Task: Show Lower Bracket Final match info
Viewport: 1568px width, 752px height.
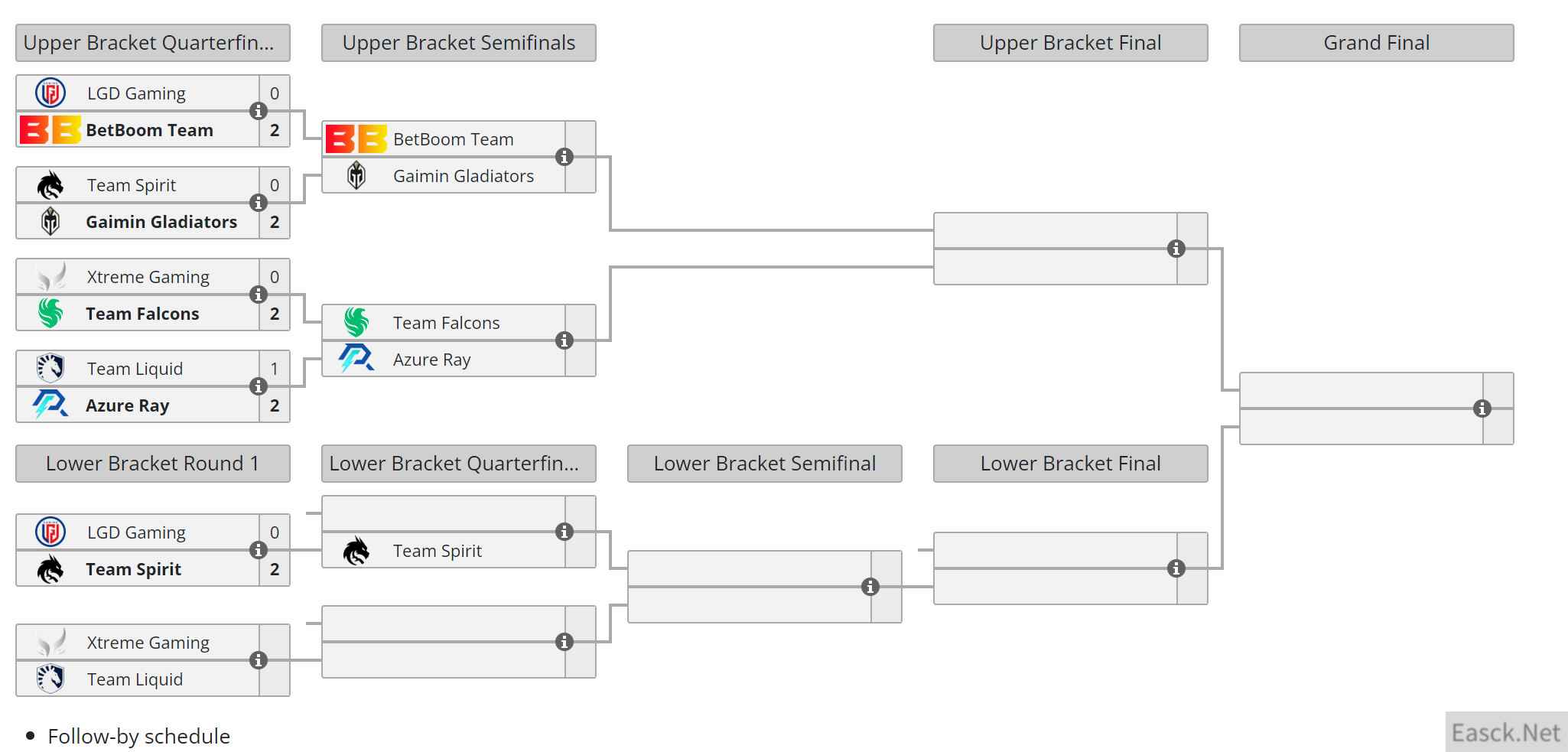Action: [x=1176, y=568]
